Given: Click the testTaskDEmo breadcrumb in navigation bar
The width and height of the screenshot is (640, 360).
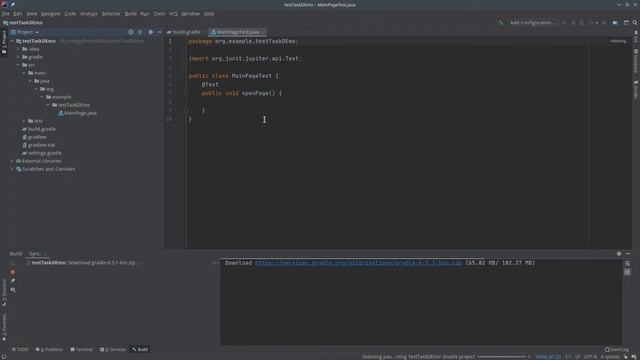Looking at the screenshot, I should point(23,23).
